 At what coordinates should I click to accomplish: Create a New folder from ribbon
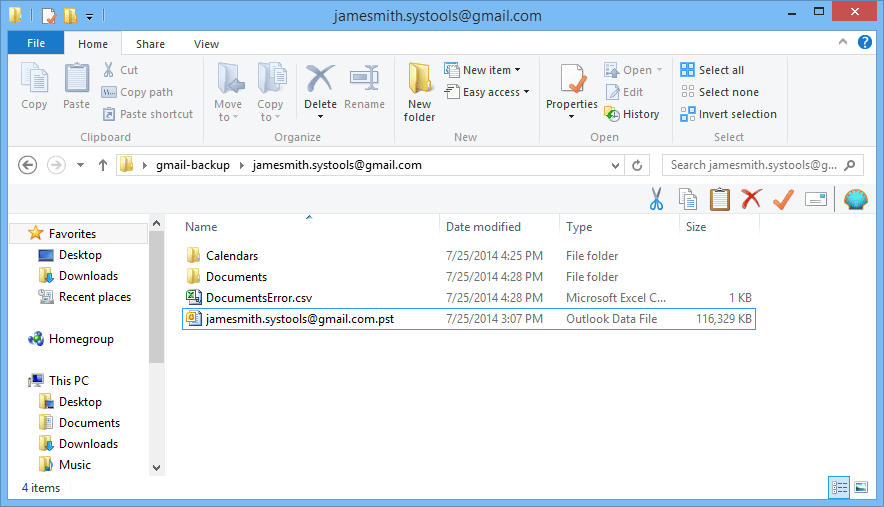click(419, 92)
